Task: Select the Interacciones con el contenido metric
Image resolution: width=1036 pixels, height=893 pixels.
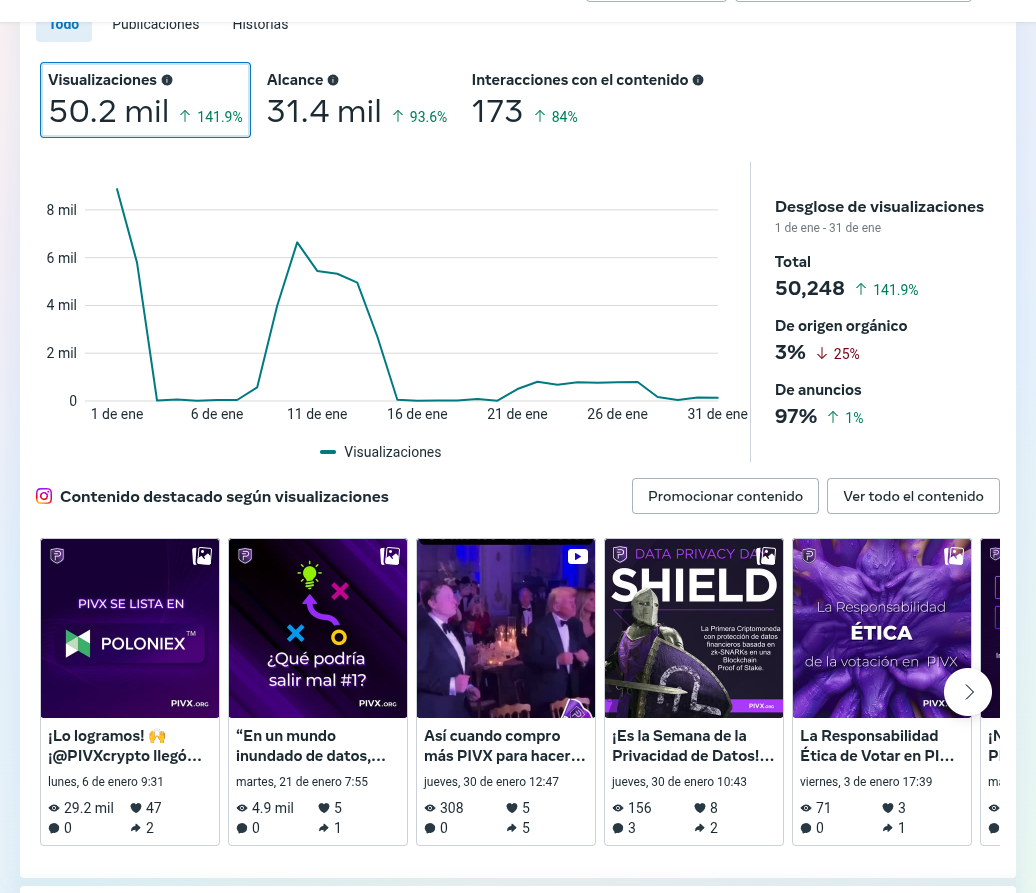Action: click(587, 100)
